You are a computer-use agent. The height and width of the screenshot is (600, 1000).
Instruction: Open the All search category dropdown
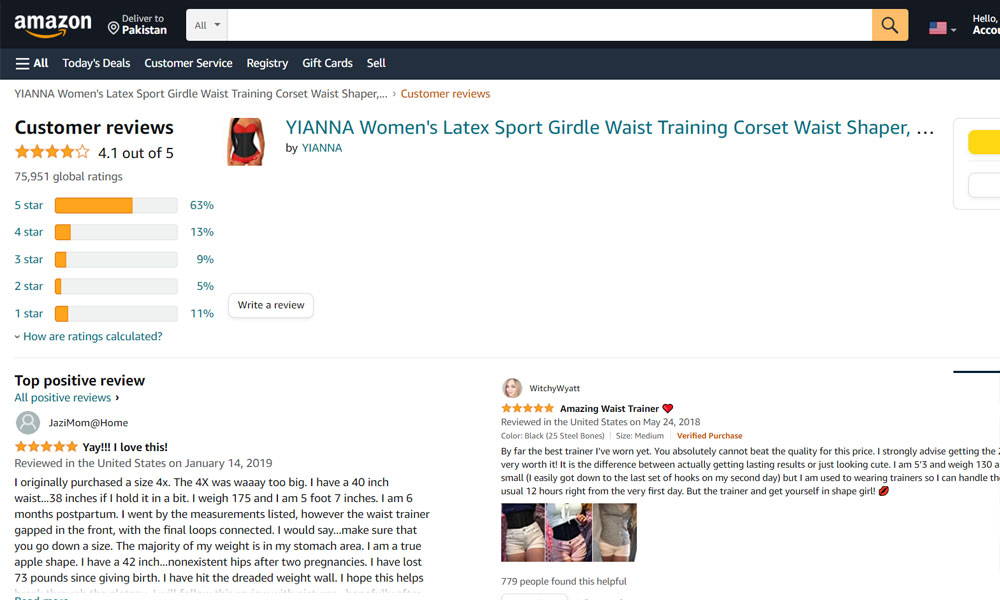coord(207,25)
